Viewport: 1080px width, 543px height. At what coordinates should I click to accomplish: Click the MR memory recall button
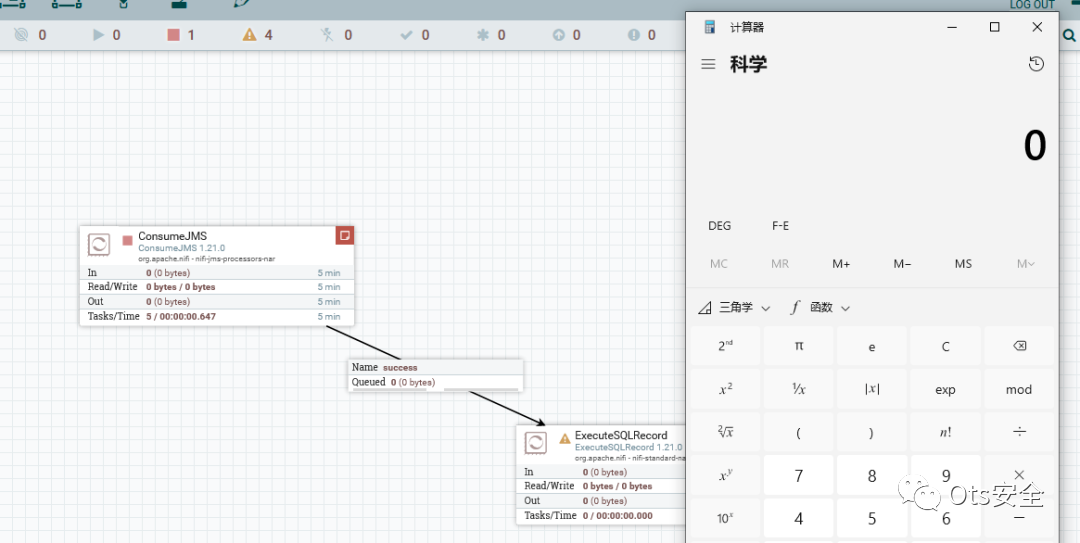(x=780, y=264)
